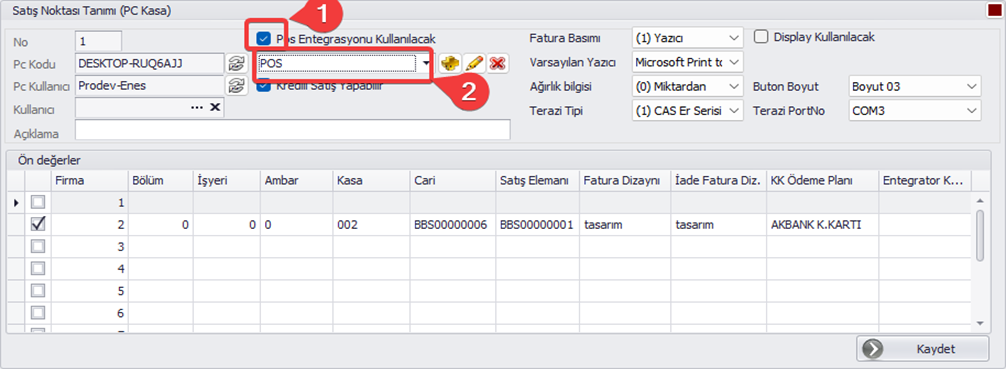Click the Fatura Dizaynı column header

coord(626,181)
